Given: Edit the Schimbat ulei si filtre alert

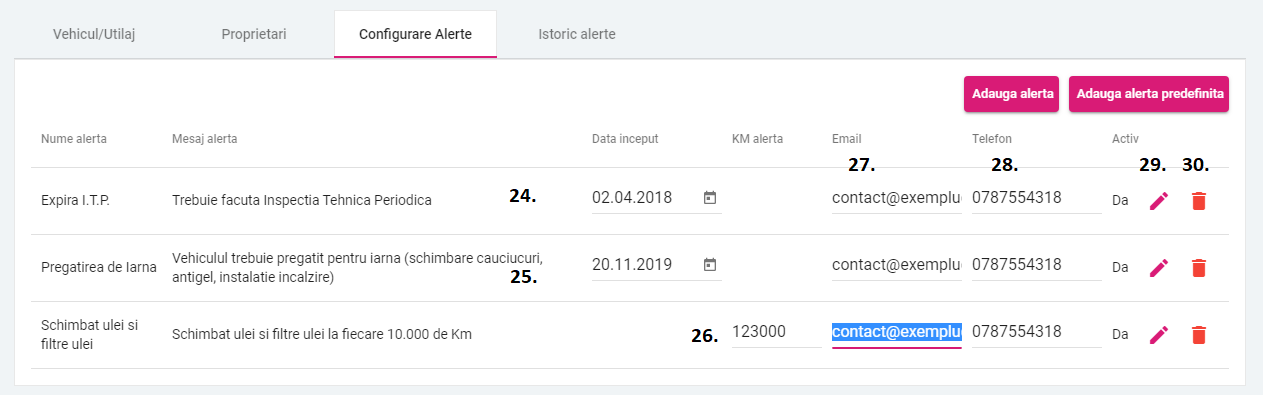Looking at the screenshot, I should point(1158,335).
